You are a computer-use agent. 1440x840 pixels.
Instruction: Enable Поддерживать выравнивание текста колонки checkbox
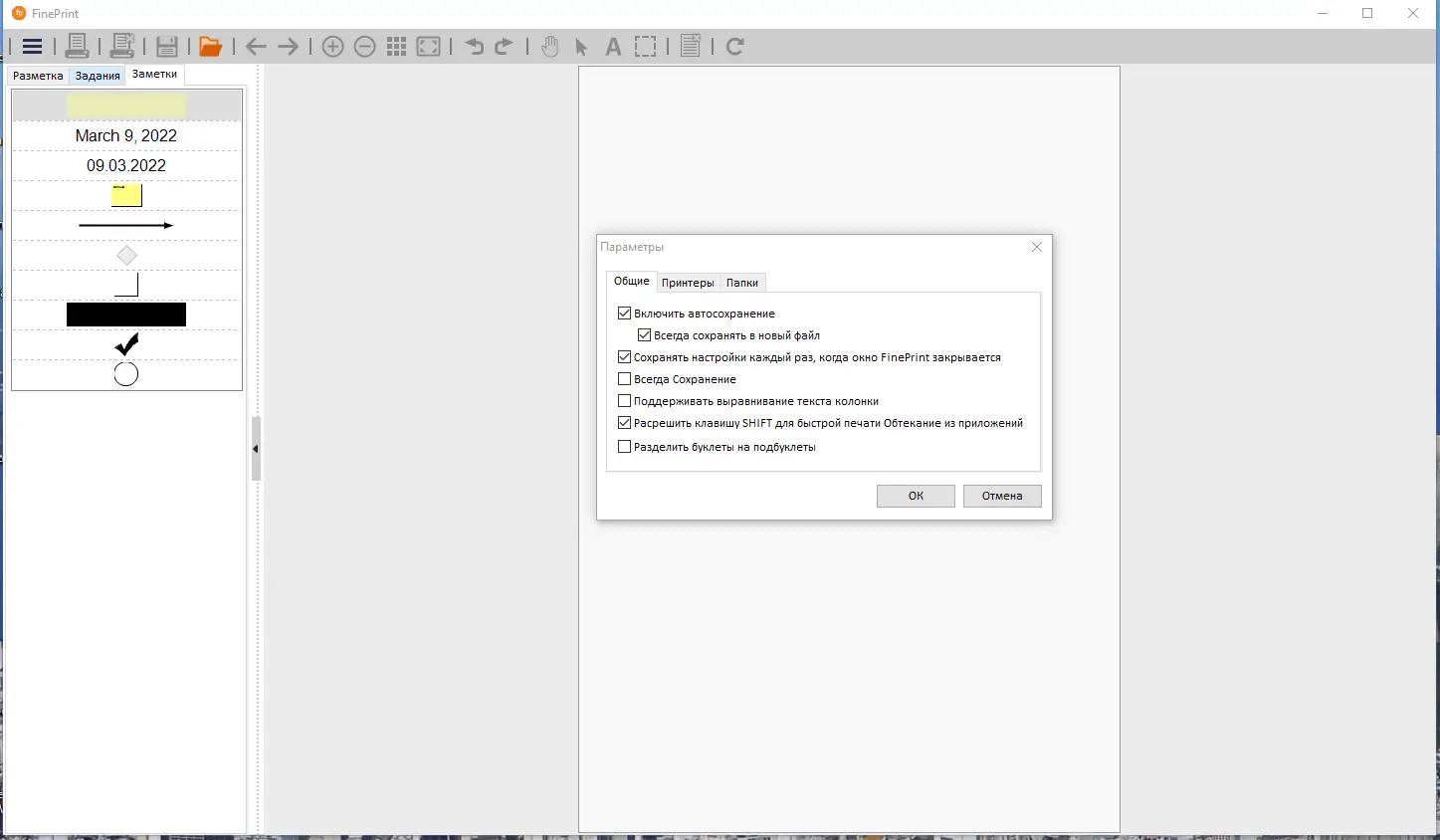click(624, 401)
